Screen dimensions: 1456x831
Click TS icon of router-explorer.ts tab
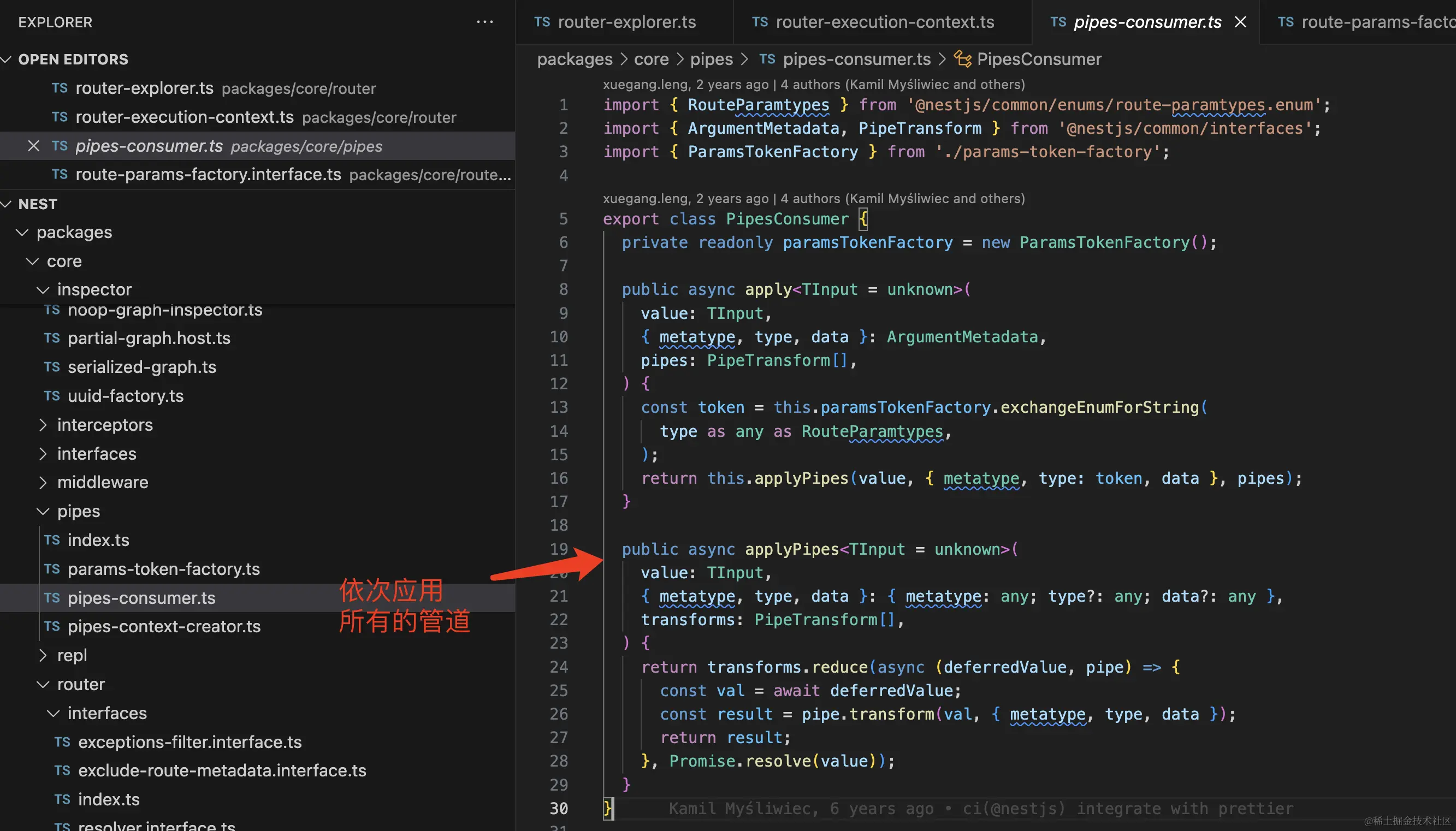[542, 22]
